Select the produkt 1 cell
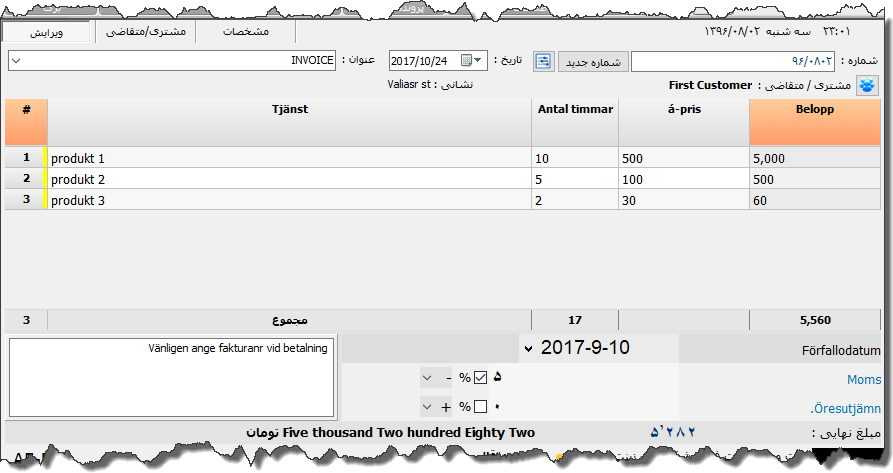Image resolution: width=893 pixels, height=473 pixels. tap(289, 158)
